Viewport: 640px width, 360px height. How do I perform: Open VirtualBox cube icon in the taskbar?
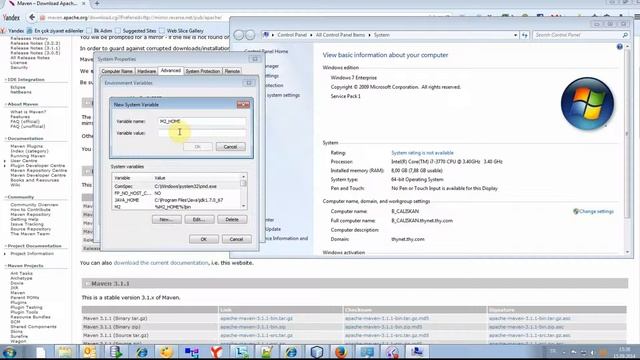click(x=316, y=352)
